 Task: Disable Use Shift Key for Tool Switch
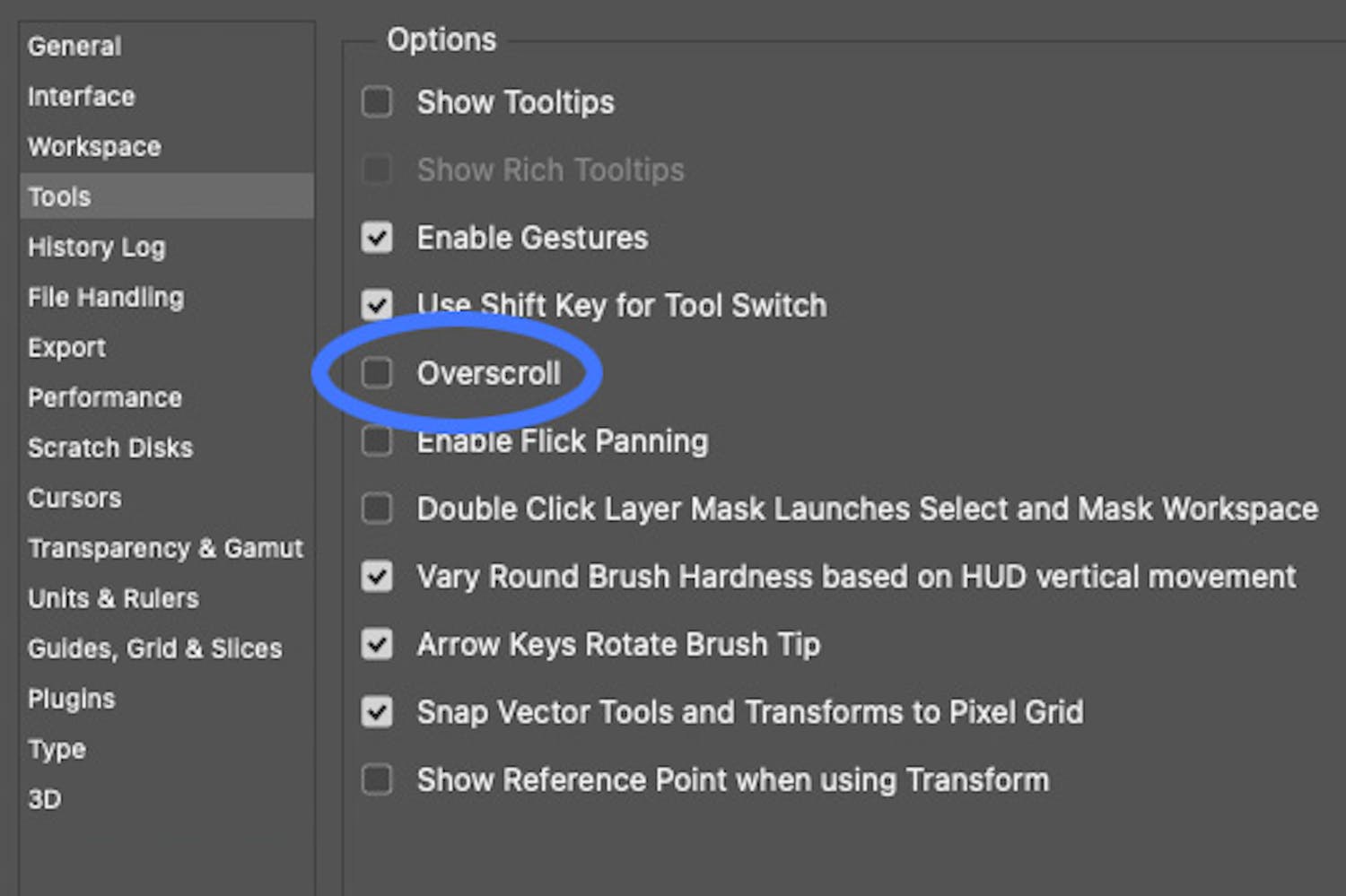376,305
